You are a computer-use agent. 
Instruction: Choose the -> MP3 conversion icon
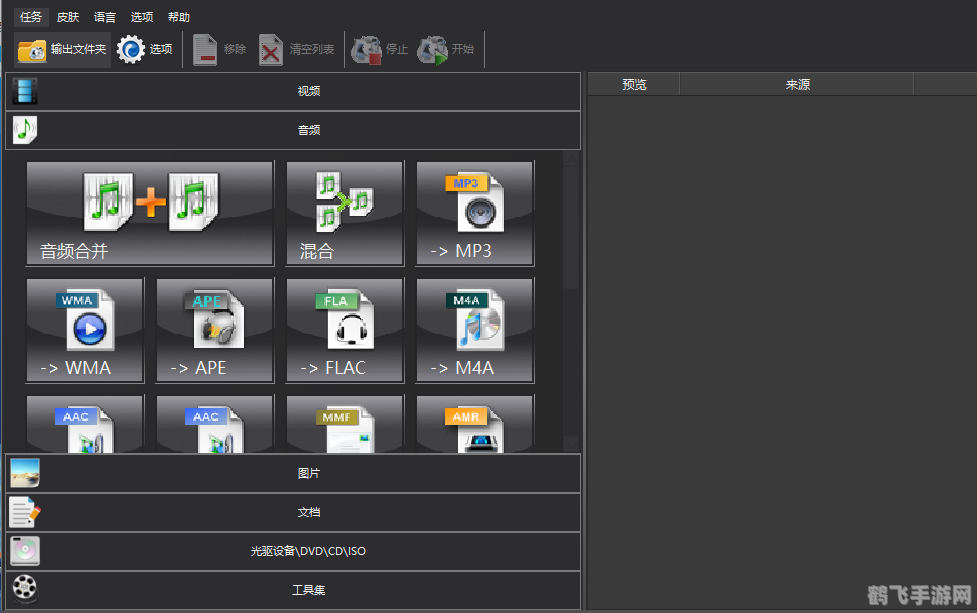tap(475, 213)
